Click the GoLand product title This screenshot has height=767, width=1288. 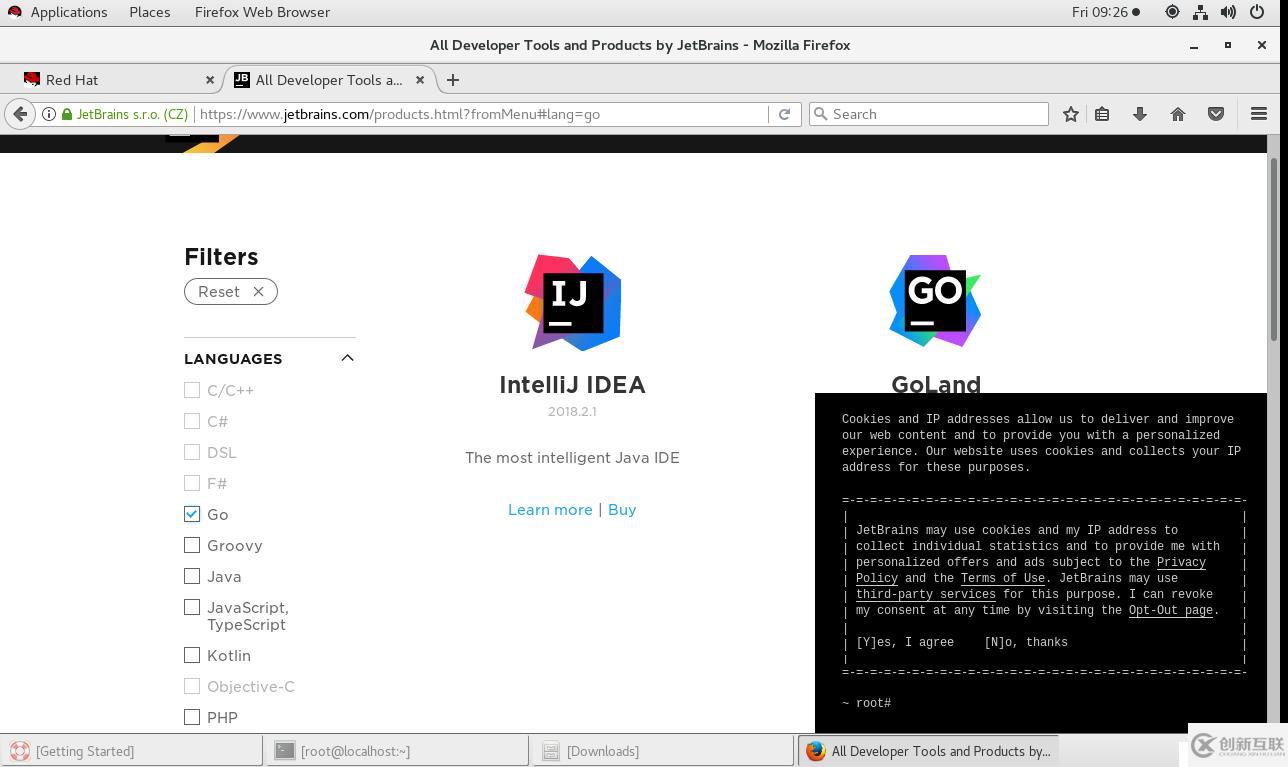[936, 384]
